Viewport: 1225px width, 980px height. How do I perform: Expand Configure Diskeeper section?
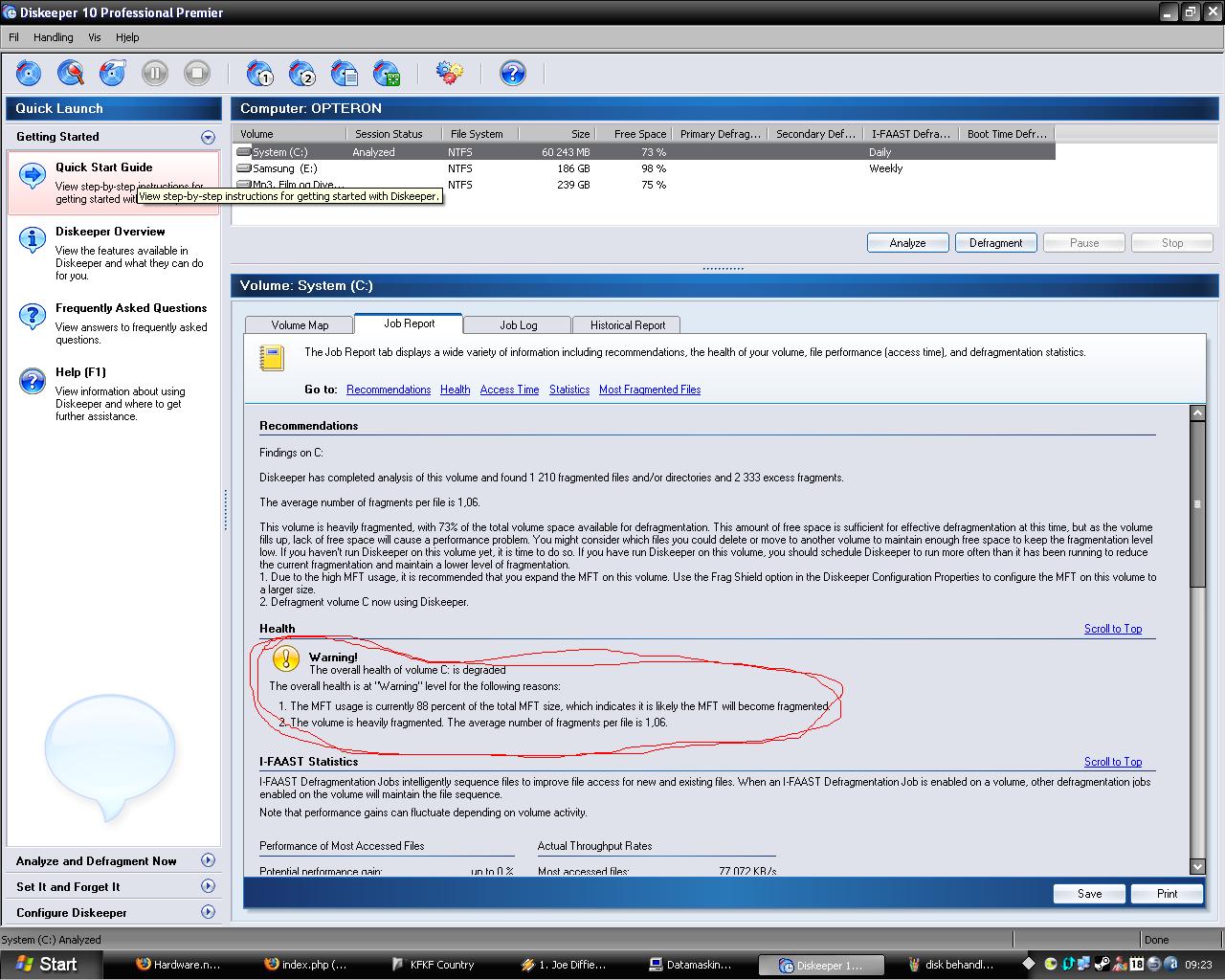coord(208,912)
